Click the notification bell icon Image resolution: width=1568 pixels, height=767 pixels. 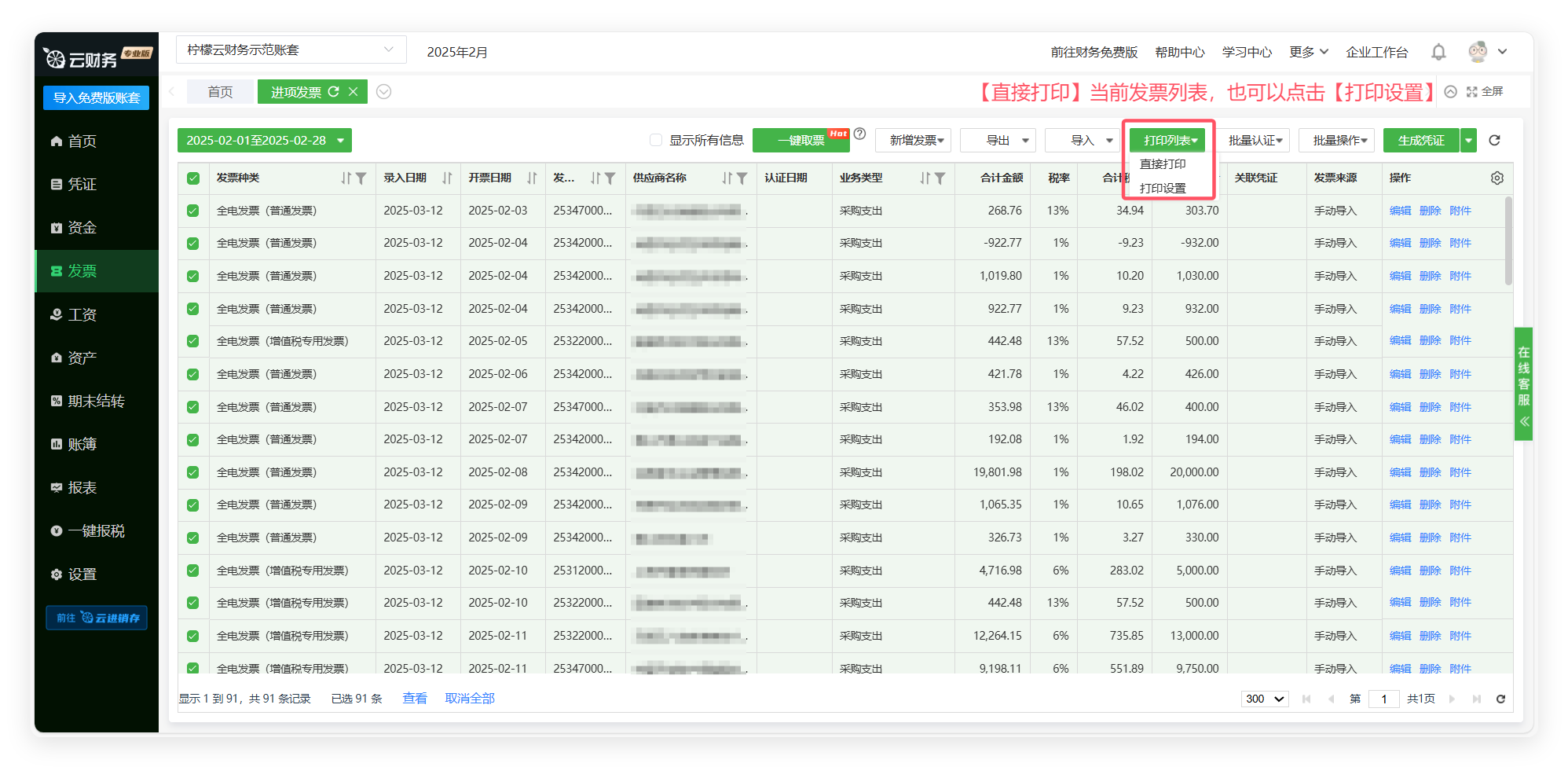coord(1438,52)
